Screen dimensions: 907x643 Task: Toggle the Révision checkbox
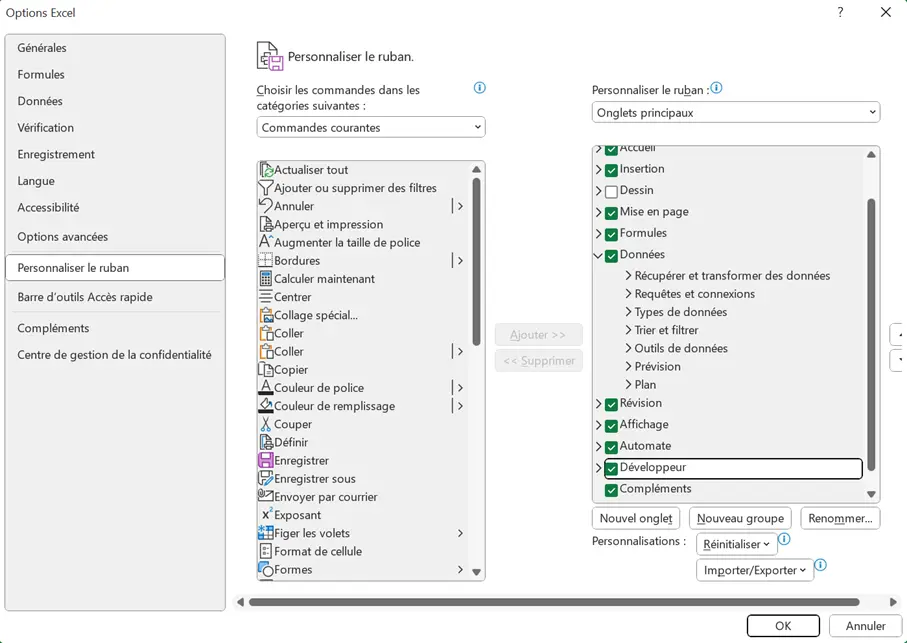pos(611,404)
